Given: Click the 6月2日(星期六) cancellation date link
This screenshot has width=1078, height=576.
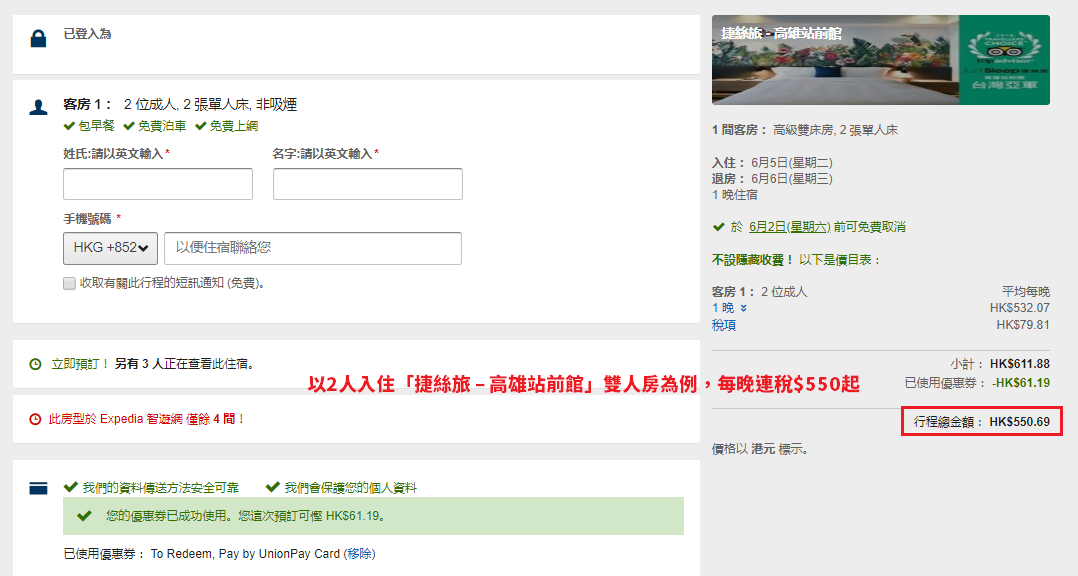Looking at the screenshot, I should pyautogui.click(x=789, y=227).
